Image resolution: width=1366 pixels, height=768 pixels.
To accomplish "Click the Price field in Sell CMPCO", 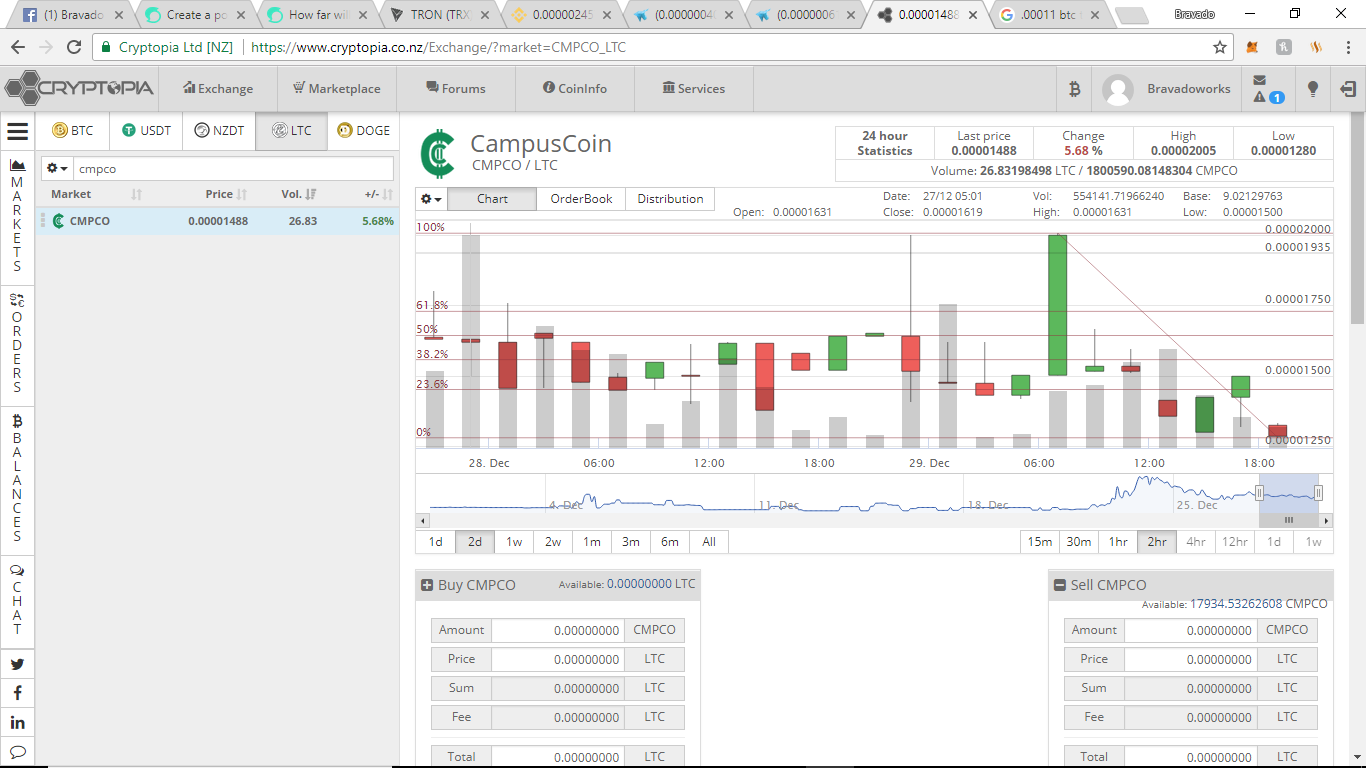I will click(1190, 659).
